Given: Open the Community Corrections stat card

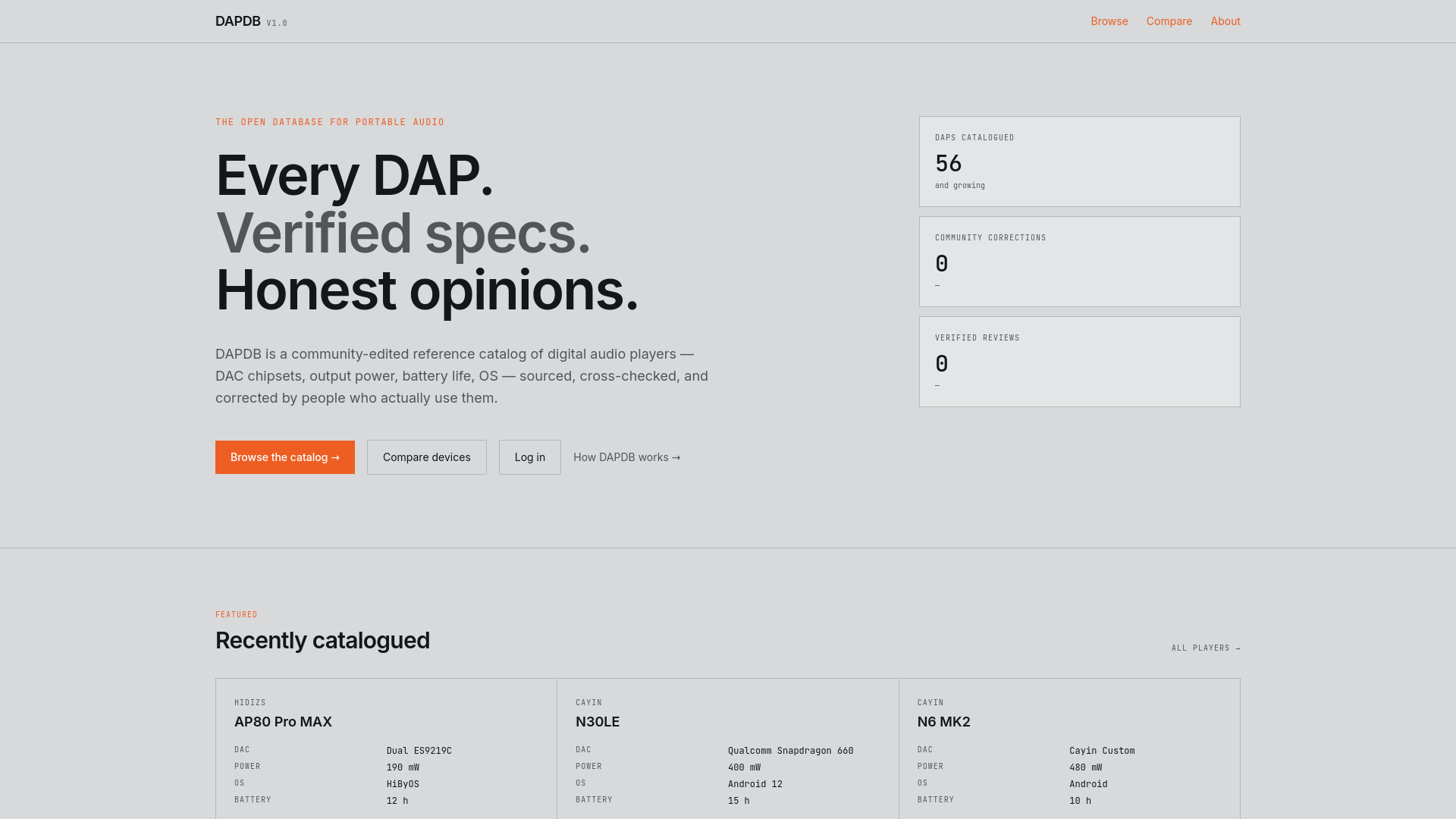Looking at the screenshot, I should pyautogui.click(x=1080, y=262).
